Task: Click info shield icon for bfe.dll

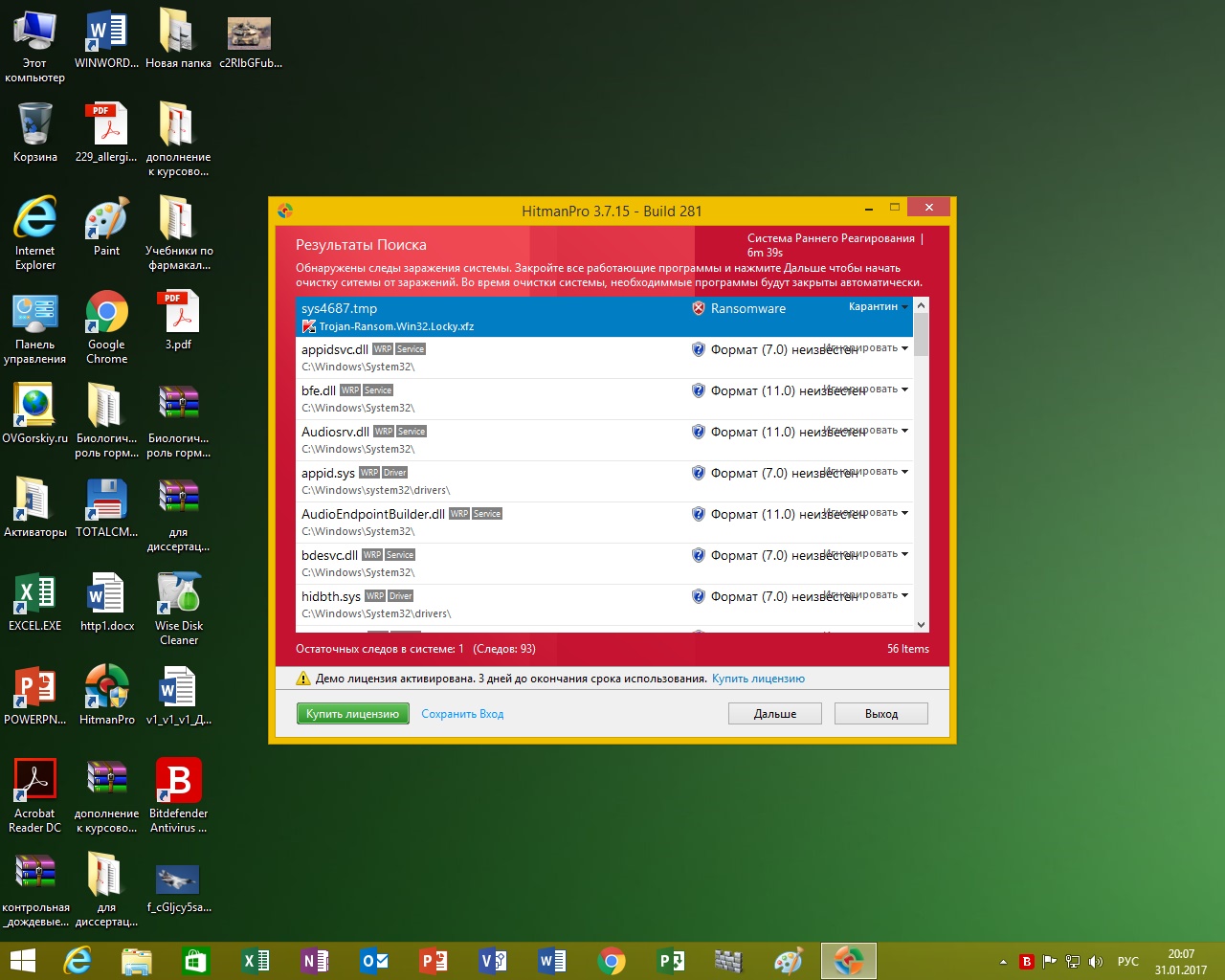Action: pyautogui.click(x=699, y=390)
